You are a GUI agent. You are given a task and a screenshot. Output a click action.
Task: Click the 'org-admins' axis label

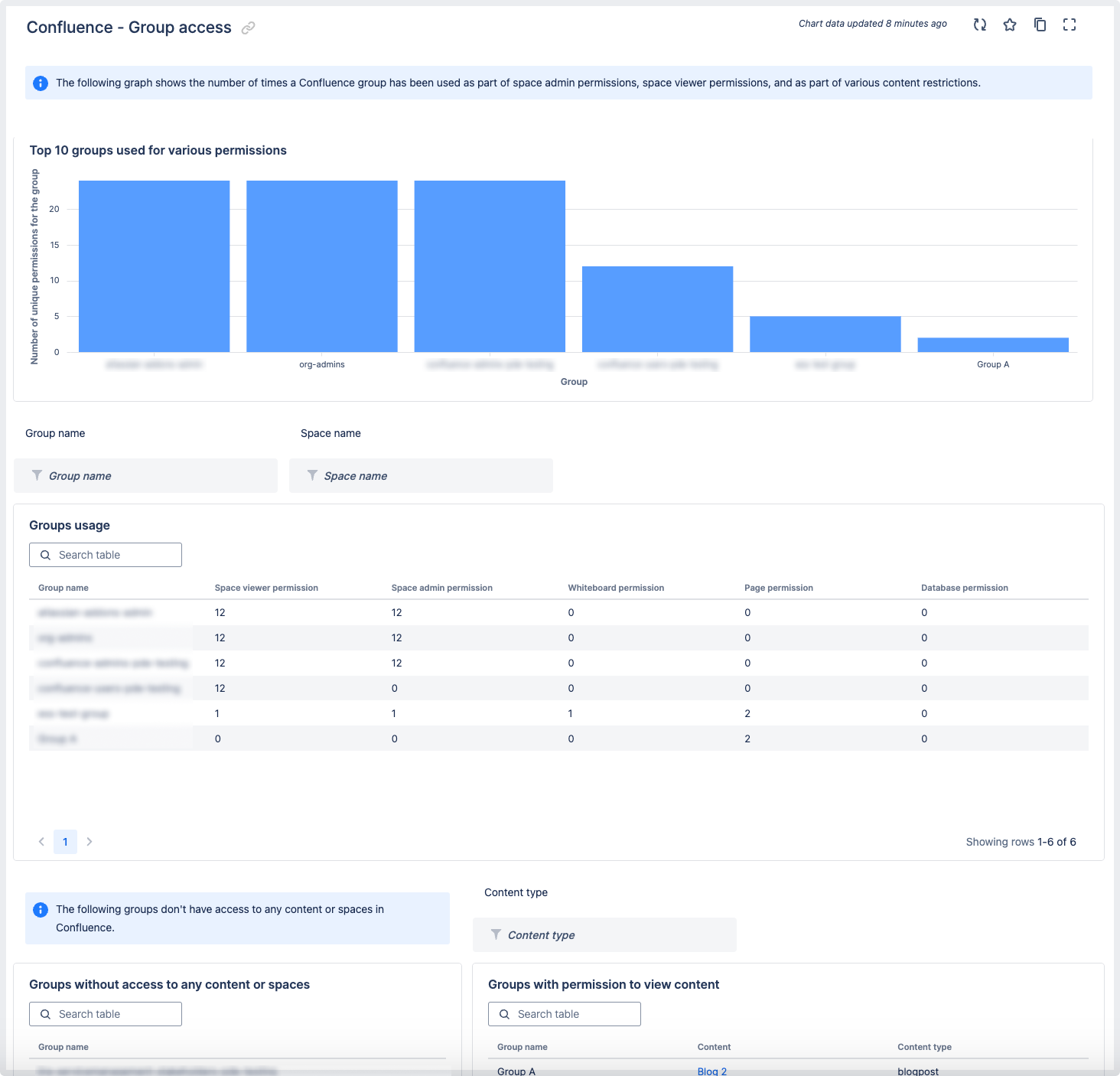pyautogui.click(x=322, y=364)
